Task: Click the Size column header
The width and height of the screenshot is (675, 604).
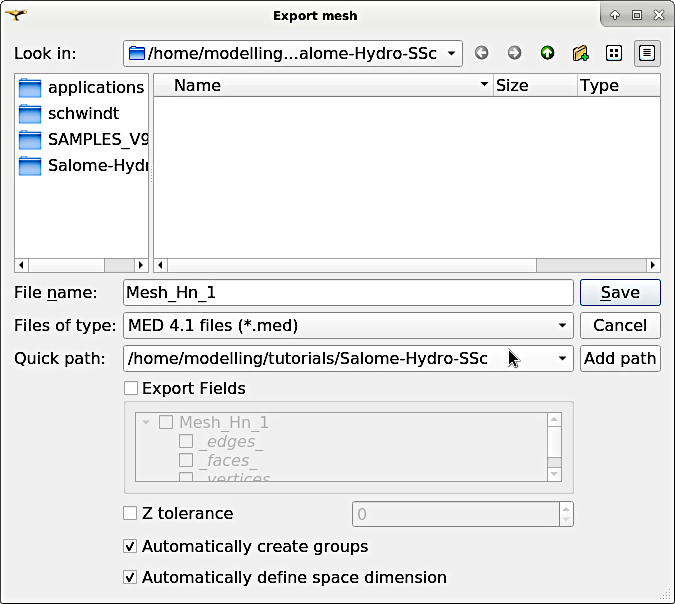Action: [x=534, y=85]
